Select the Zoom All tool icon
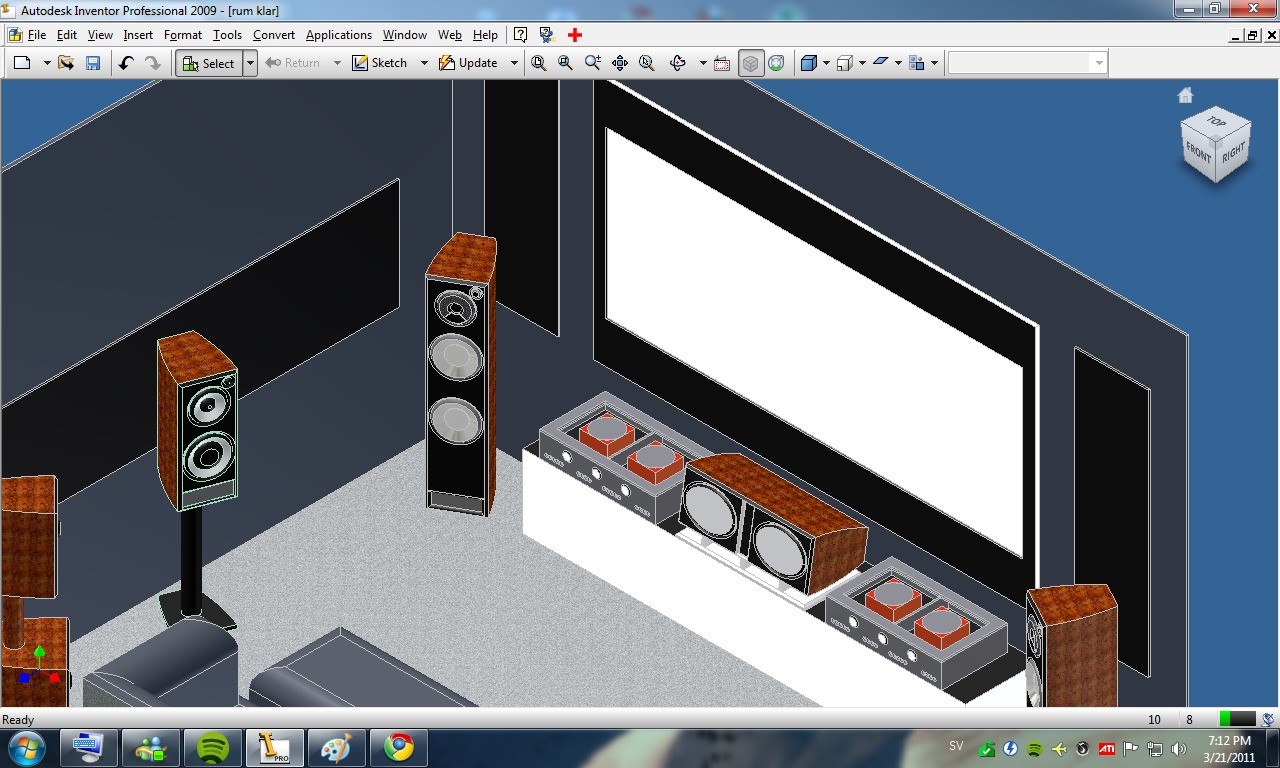The width and height of the screenshot is (1280, 768). click(x=539, y=63)
